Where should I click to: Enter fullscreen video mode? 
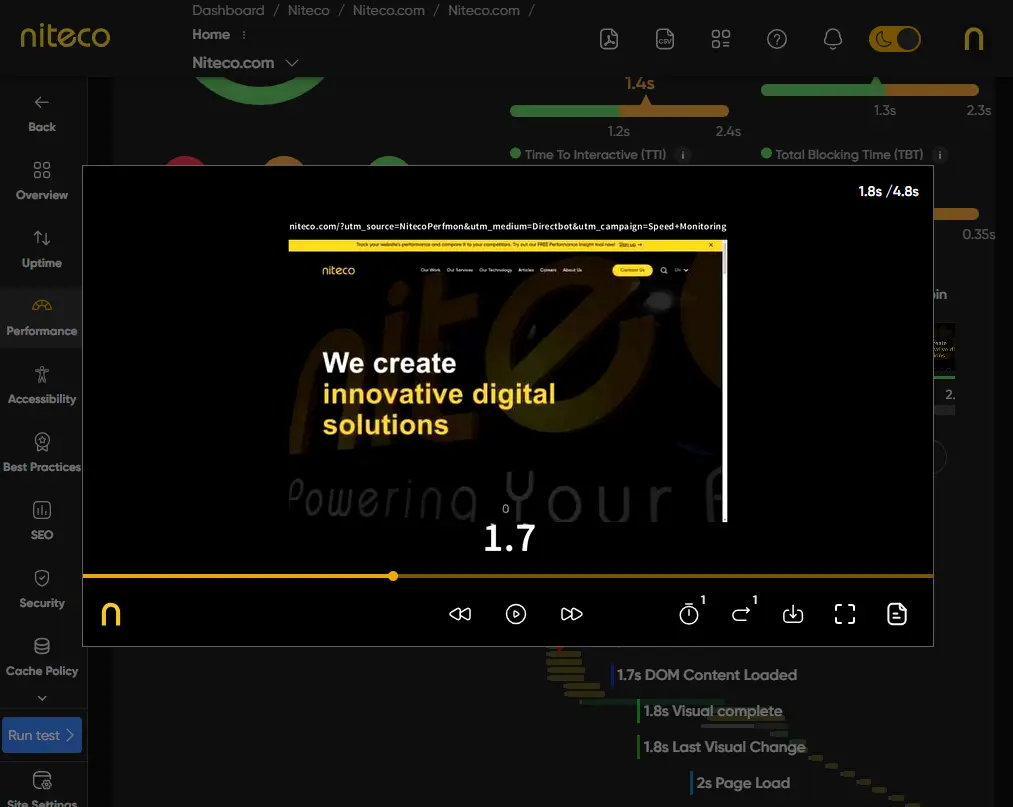point(845,614)
